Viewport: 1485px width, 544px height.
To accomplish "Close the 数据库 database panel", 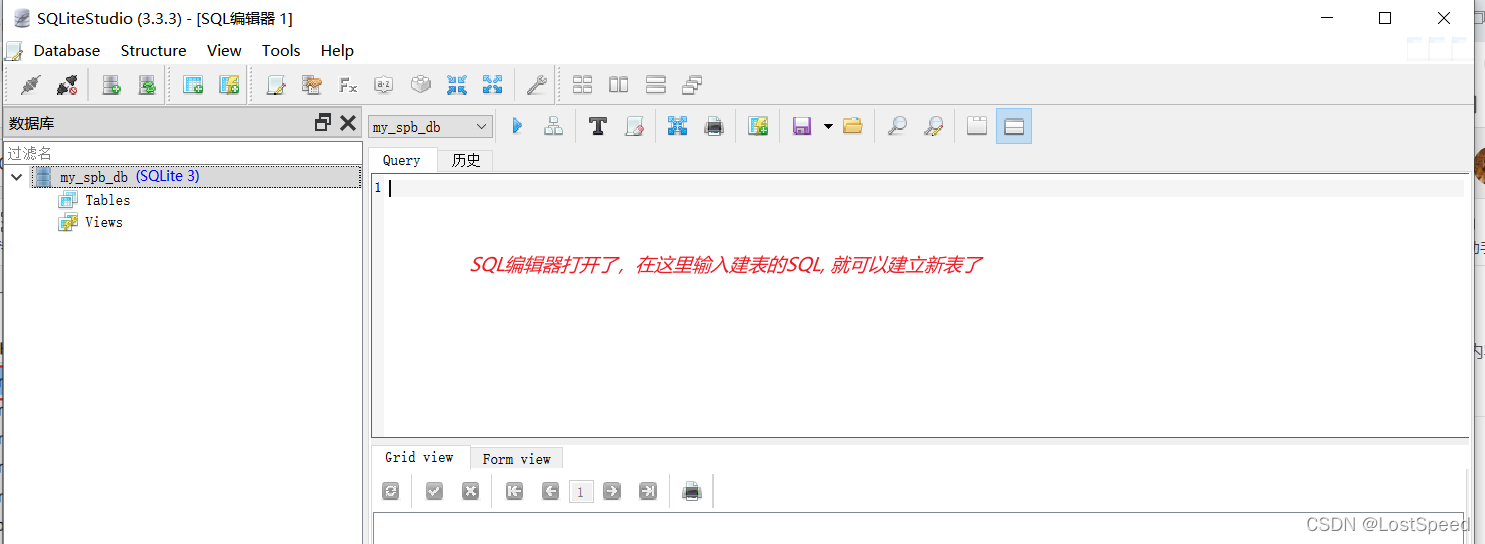I will pyautogui.click(x=348, y=122).
